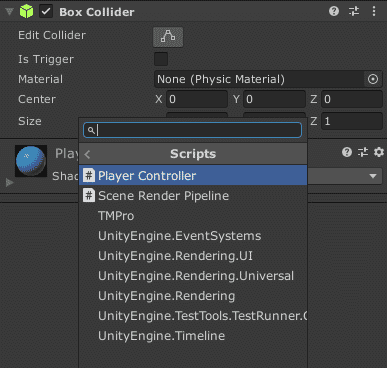
Task: Click the green Box Collider cube icon
Action: [x=26, y=12]
